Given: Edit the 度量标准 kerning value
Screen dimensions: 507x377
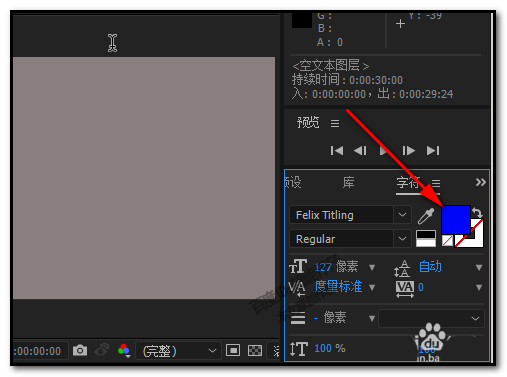Looking at the screenshot, I should point(338,287).
